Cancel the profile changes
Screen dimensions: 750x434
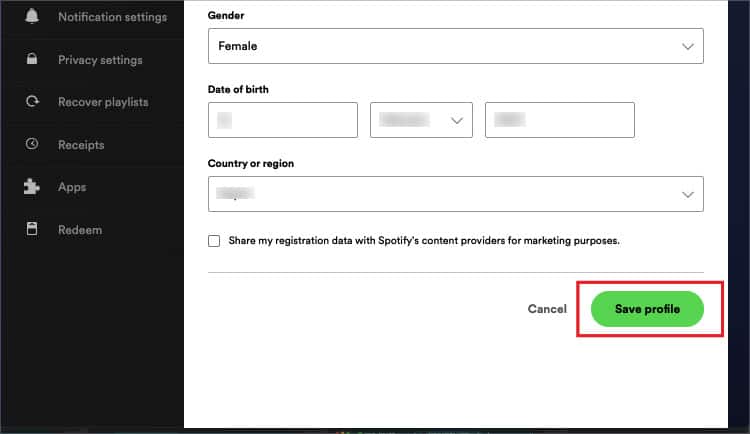coord(547,309)
